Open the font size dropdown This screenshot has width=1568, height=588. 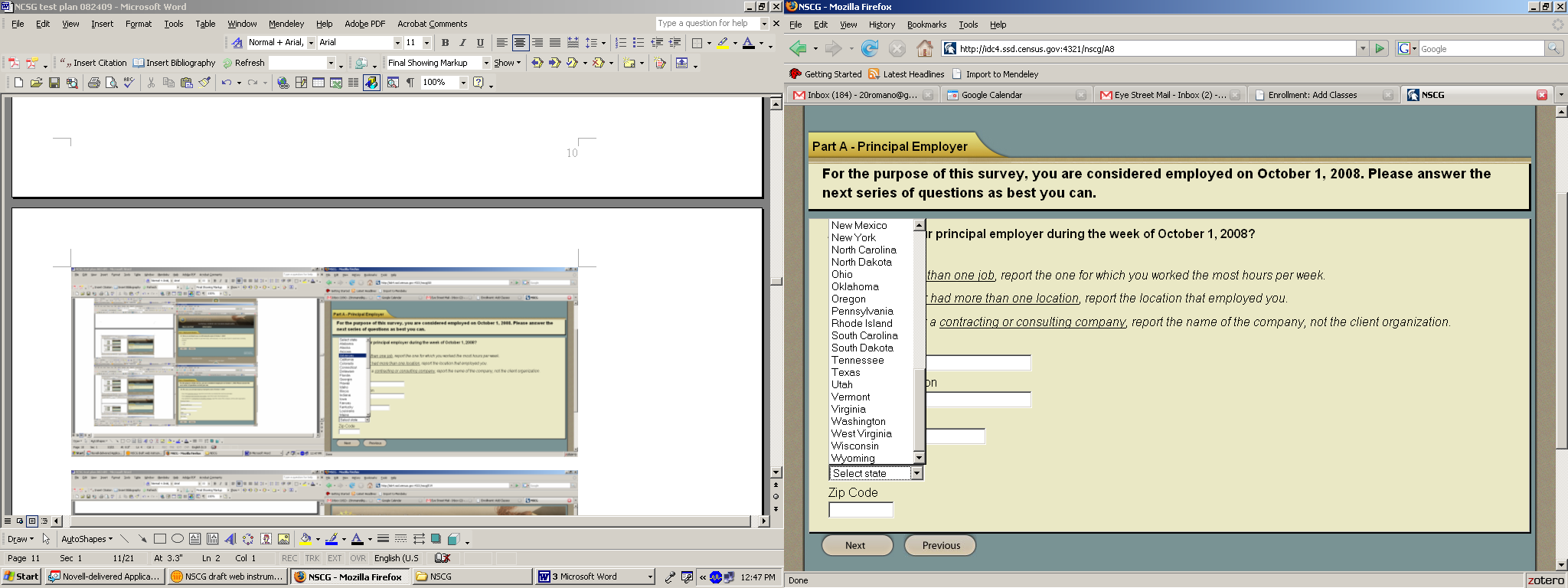coord(426,43)
